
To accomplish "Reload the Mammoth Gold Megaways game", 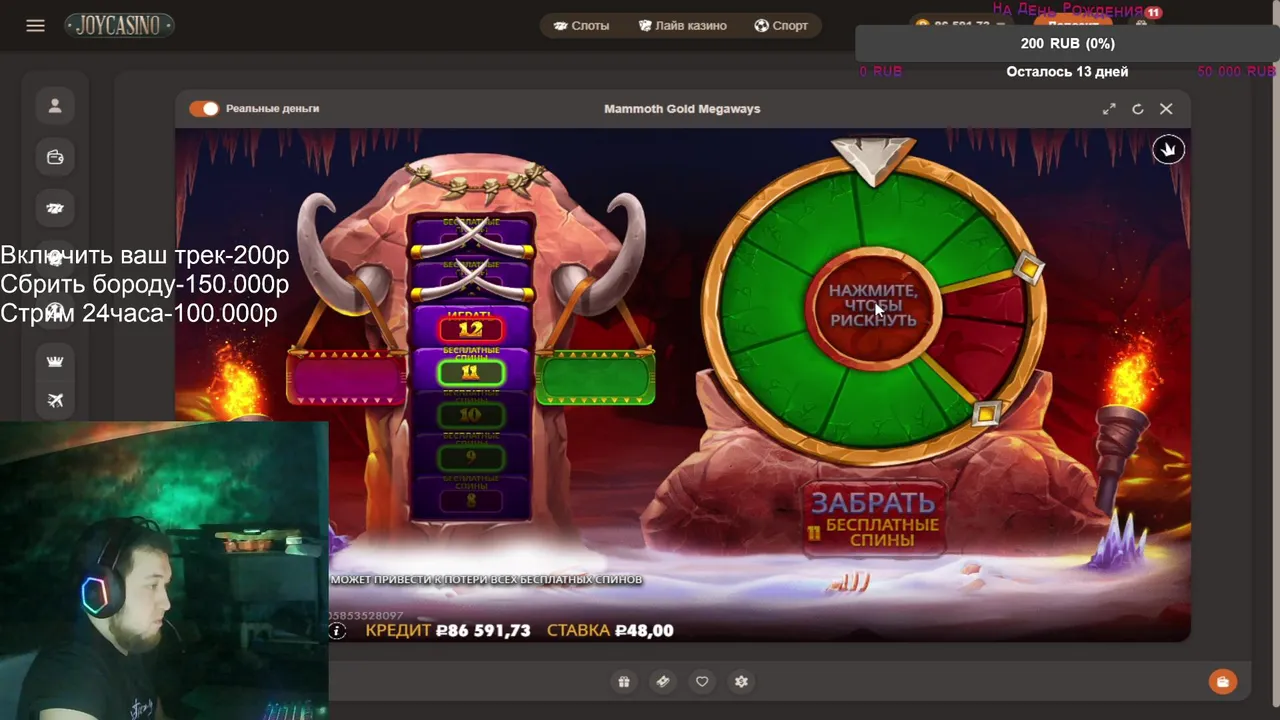I will (1138, 109).
